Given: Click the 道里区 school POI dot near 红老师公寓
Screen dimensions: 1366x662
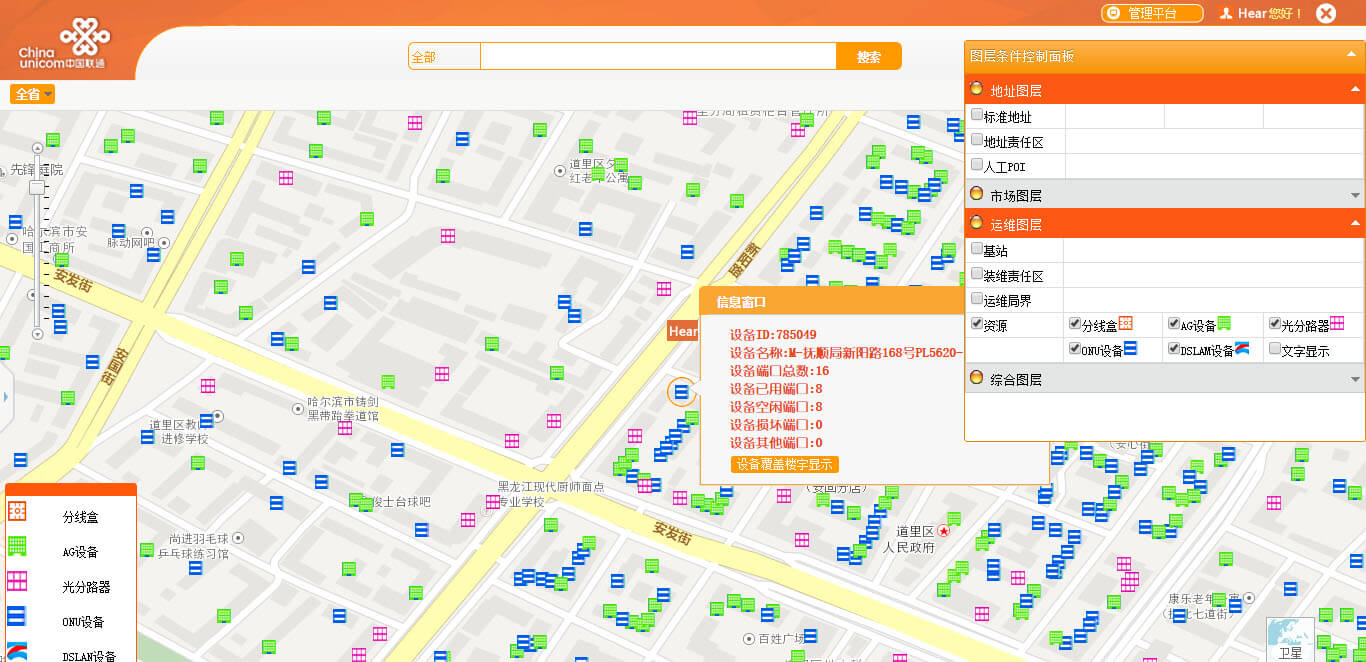Looking at the screenshot, I should point(560,171).
